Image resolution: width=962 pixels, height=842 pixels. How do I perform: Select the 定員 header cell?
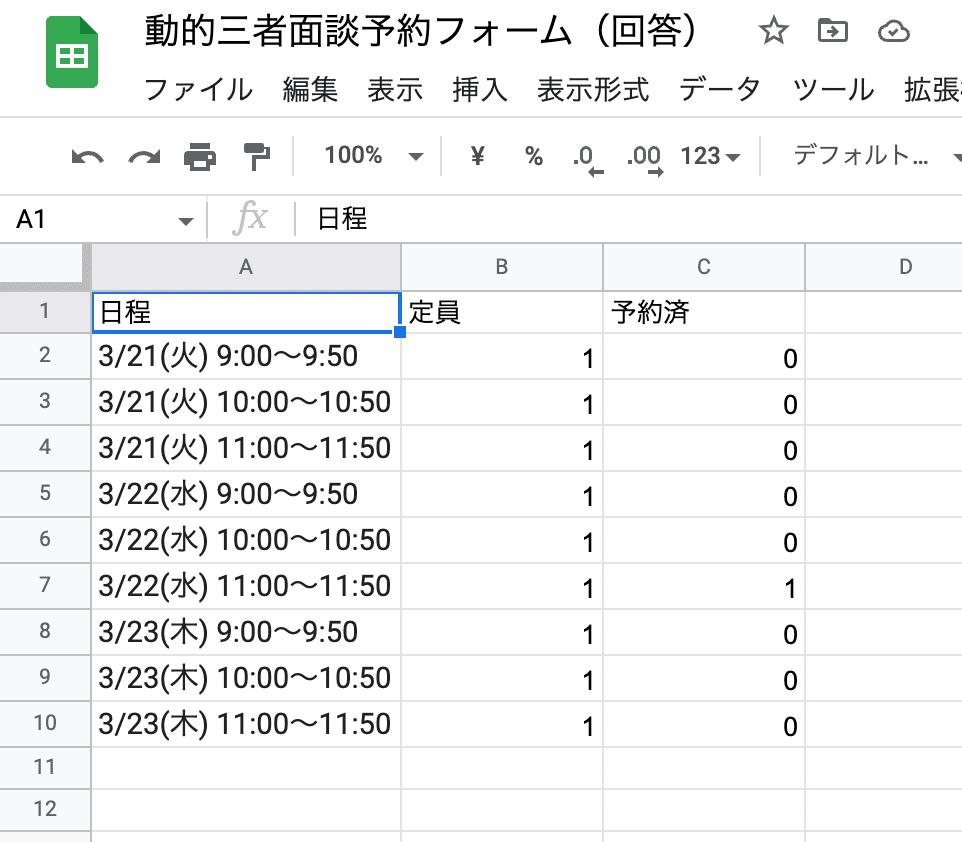(x=502, y=312)
